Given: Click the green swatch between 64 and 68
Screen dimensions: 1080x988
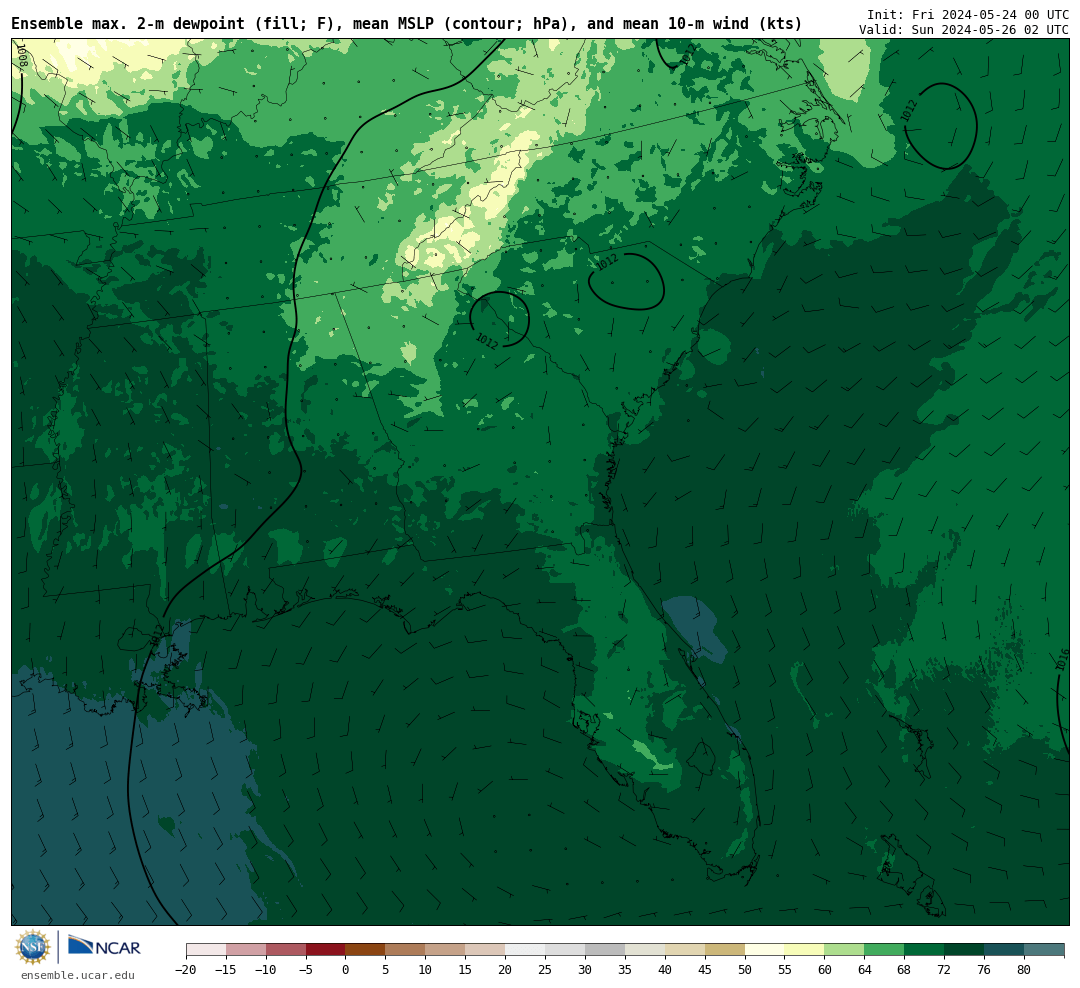Looking at the screenshot, I should click(x=885, y=950).
